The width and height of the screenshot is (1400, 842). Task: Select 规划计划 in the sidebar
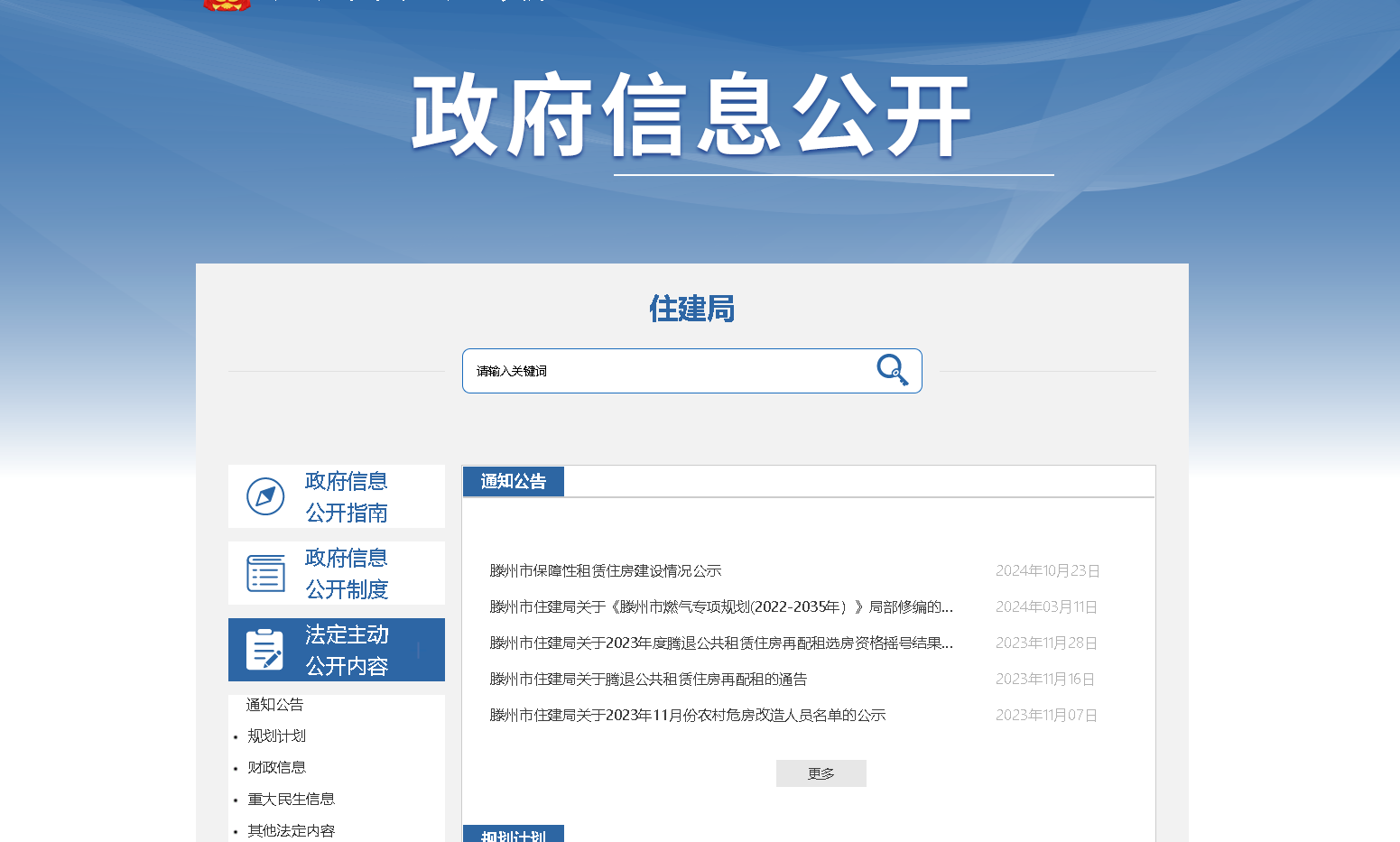276,736
